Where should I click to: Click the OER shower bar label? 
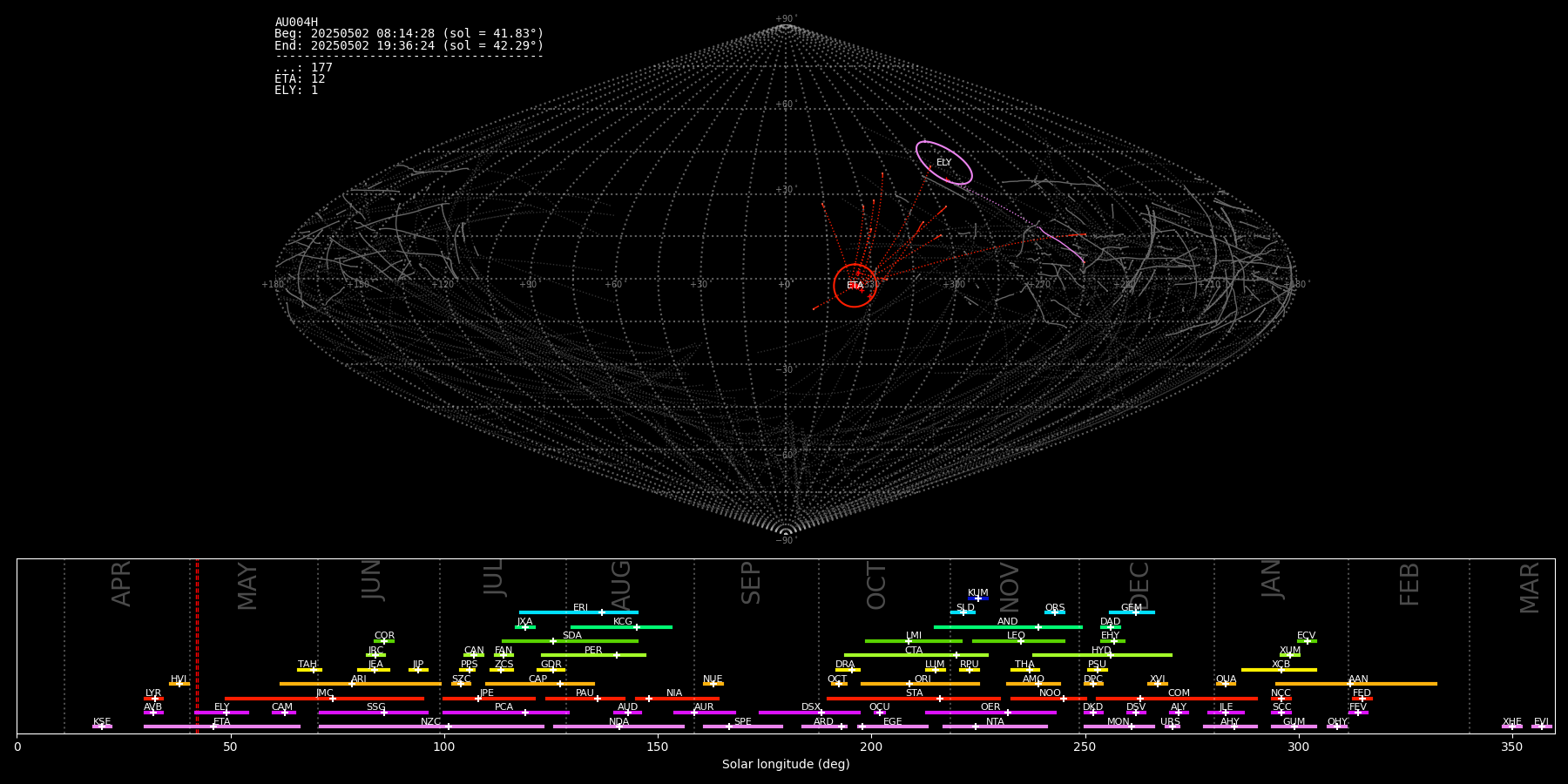(x=990, y=707)
